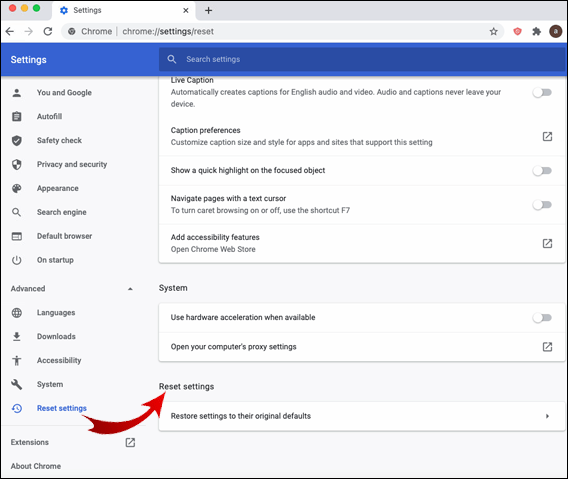The height and width of the screenshot is (479, 568).
Task: Reload the page using the refresh icon
Action: (x=48, y=32)
